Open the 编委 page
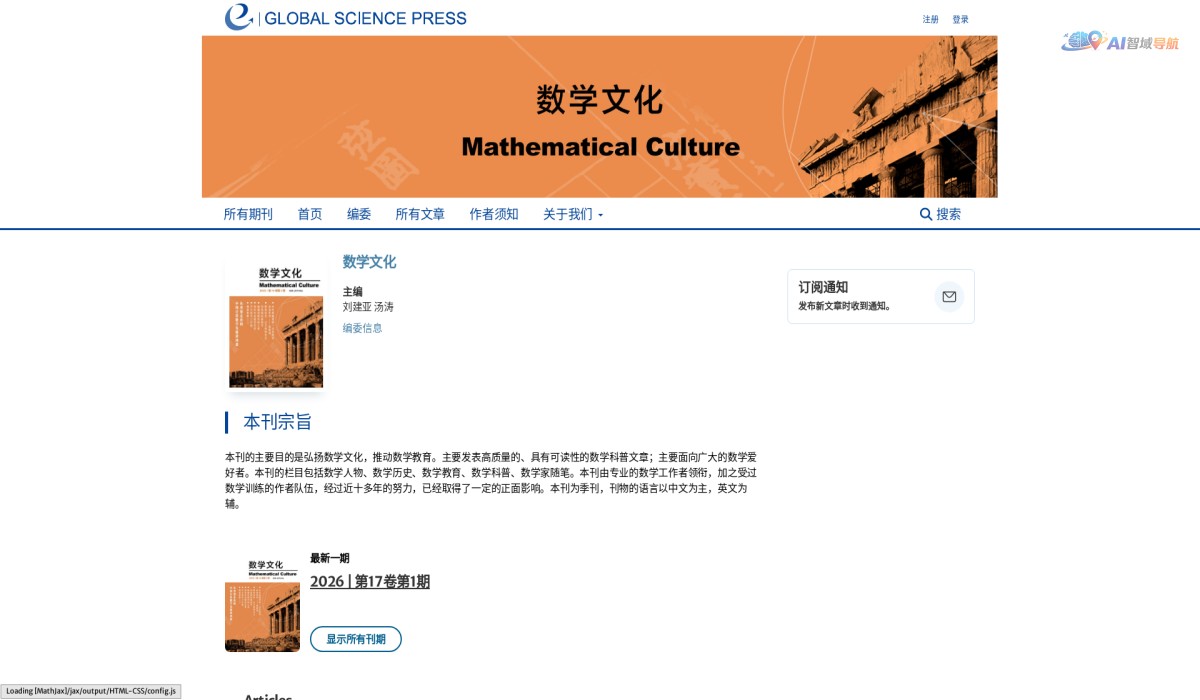The width and height of the screenshot is (1200, 700). (x=358, y=213)
